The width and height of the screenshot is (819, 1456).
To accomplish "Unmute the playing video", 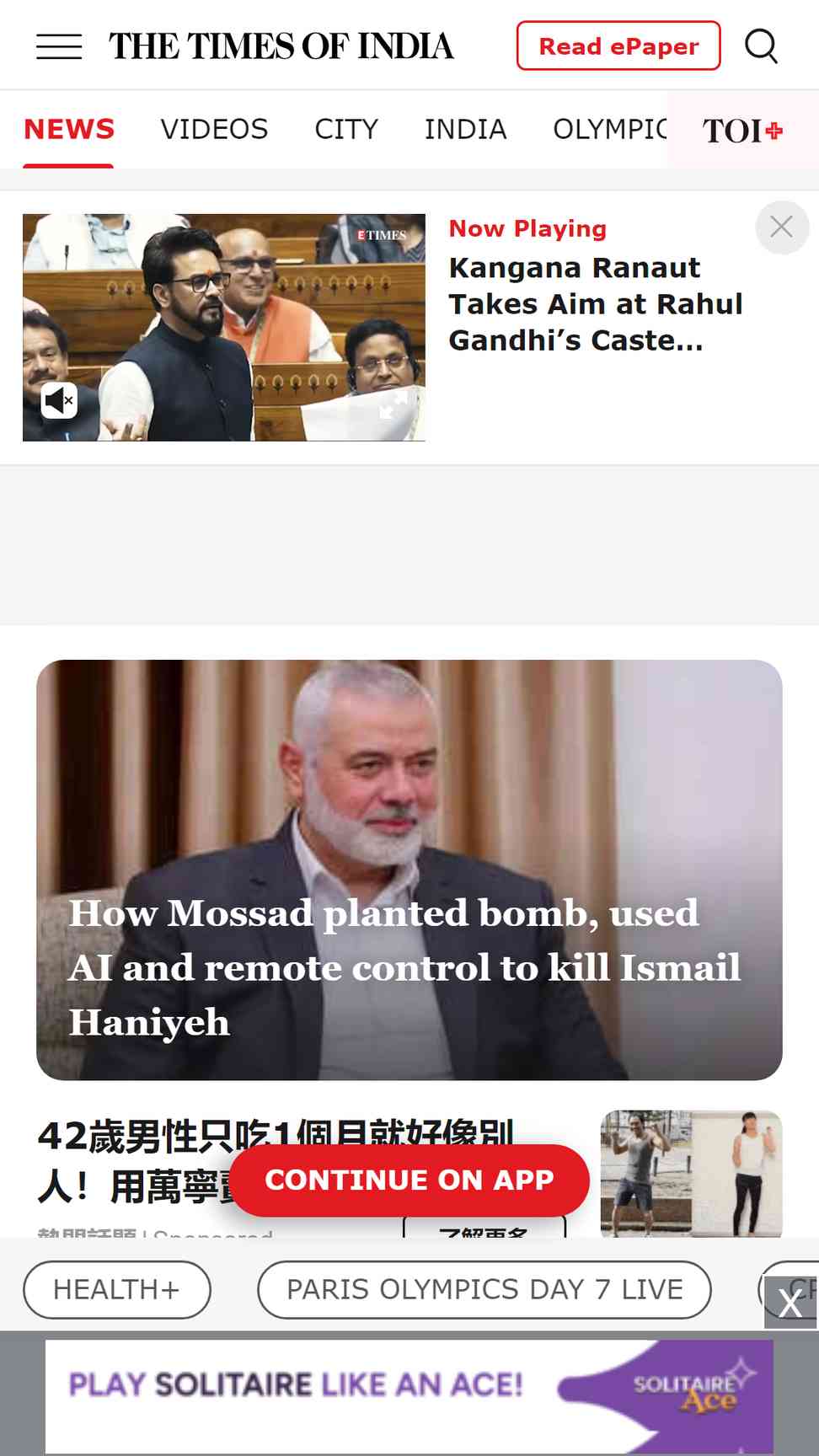I will click(x=59, y=400).
